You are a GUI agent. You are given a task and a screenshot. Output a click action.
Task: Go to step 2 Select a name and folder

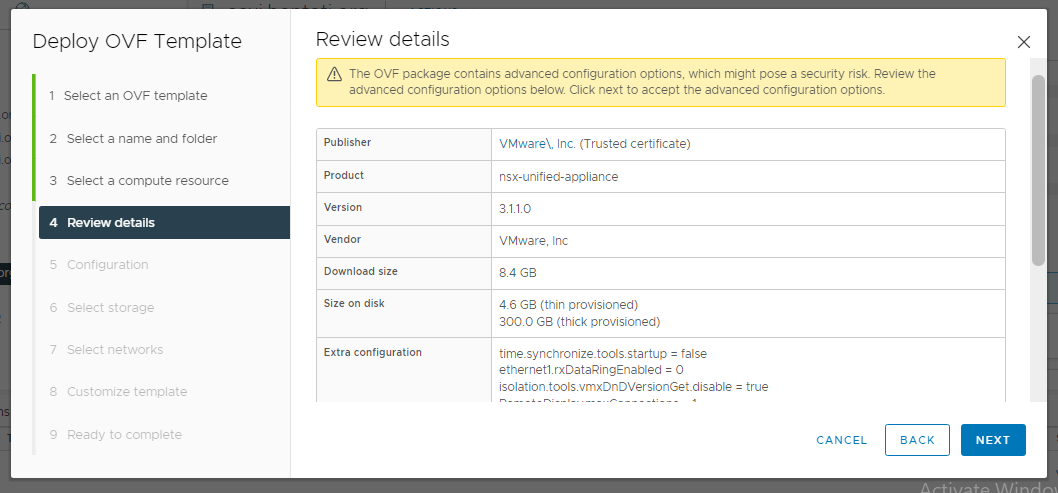[x=133, y=138]
